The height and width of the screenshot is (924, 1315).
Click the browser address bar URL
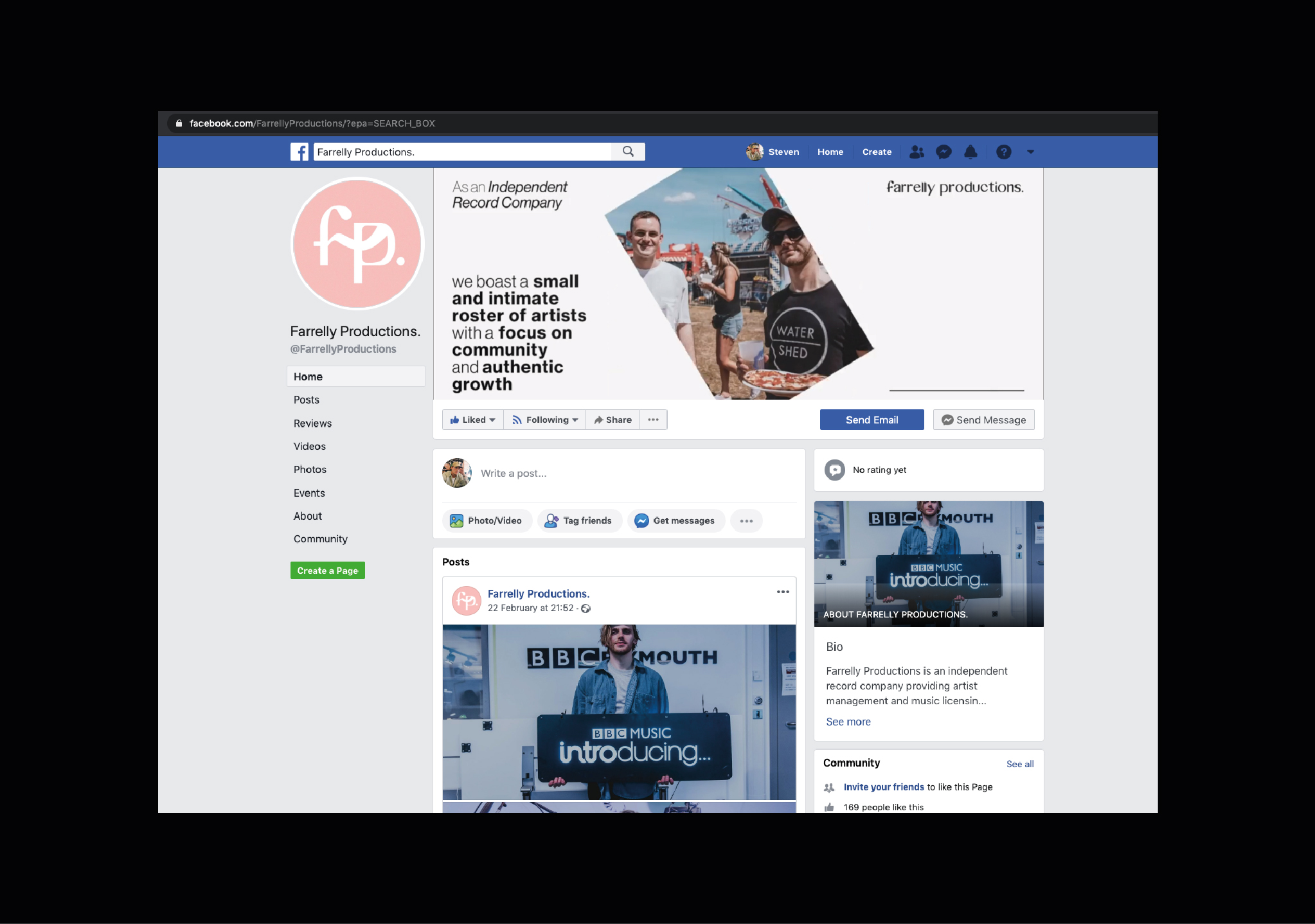(312, 123)
